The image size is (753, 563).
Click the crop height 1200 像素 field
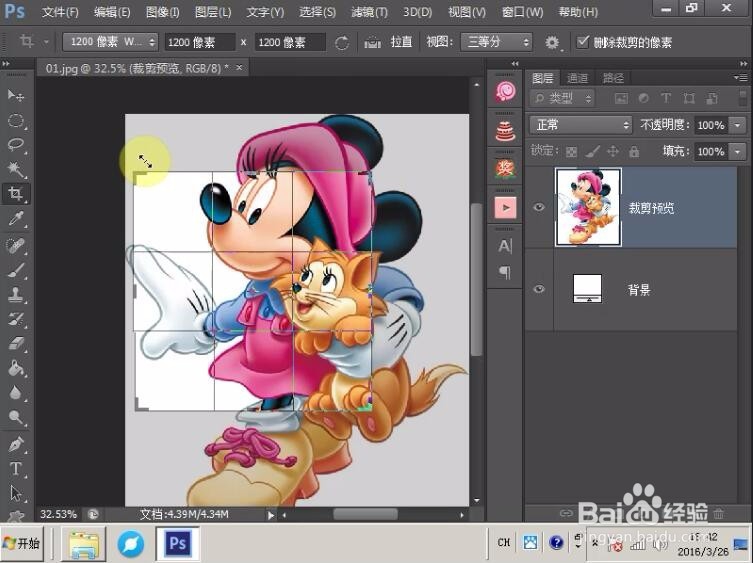(x=290, y=42)
